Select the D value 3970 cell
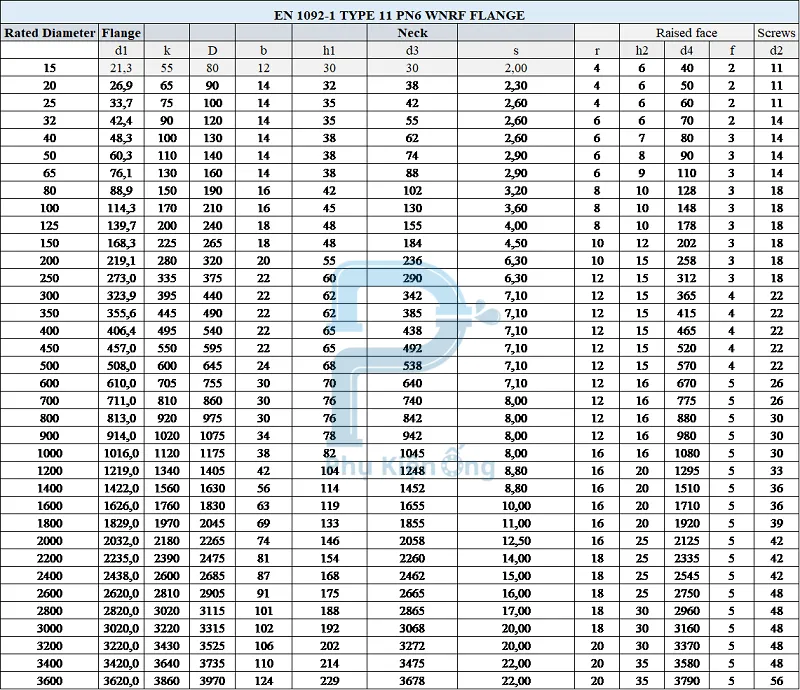This screenshot has width=800, height=690. click(212, 681)
